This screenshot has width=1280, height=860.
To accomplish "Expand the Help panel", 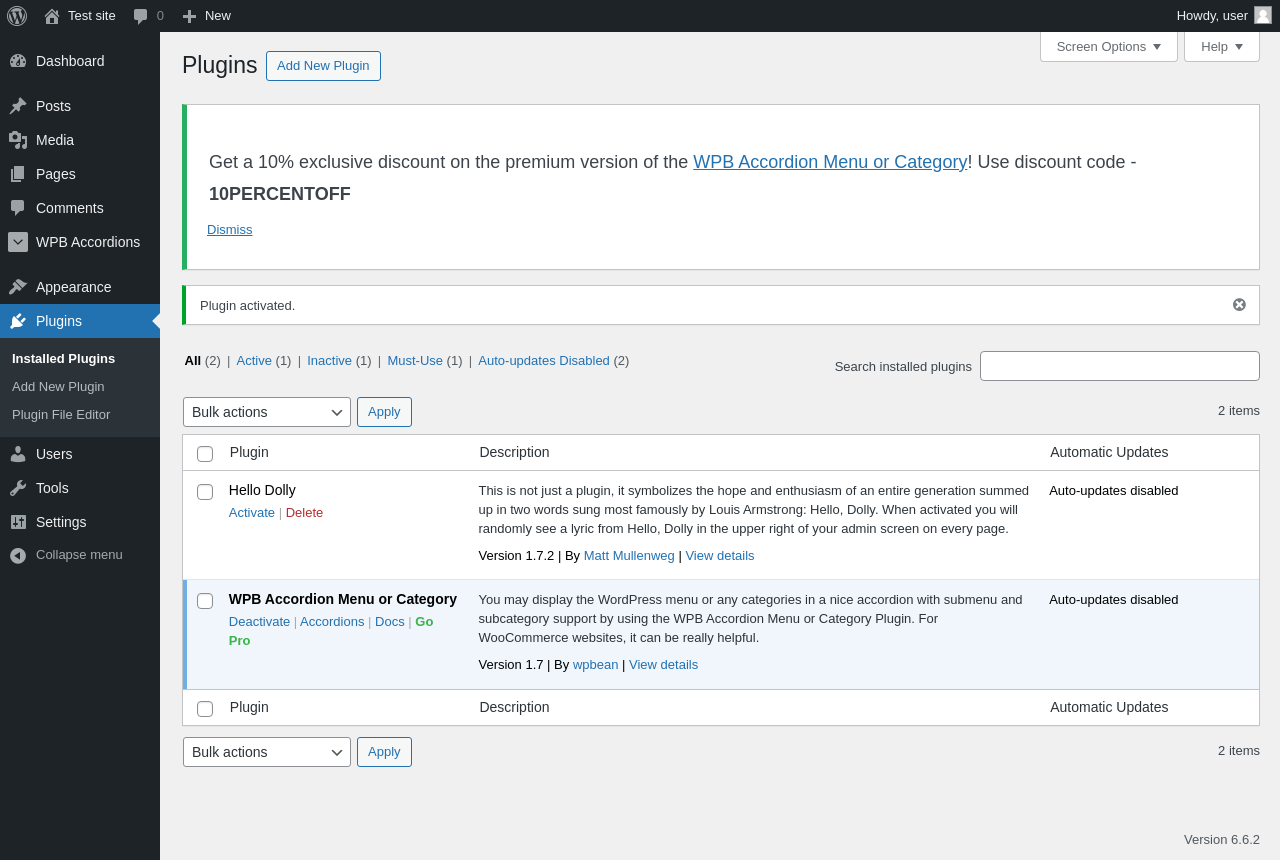I will [x=1222, y=46].
